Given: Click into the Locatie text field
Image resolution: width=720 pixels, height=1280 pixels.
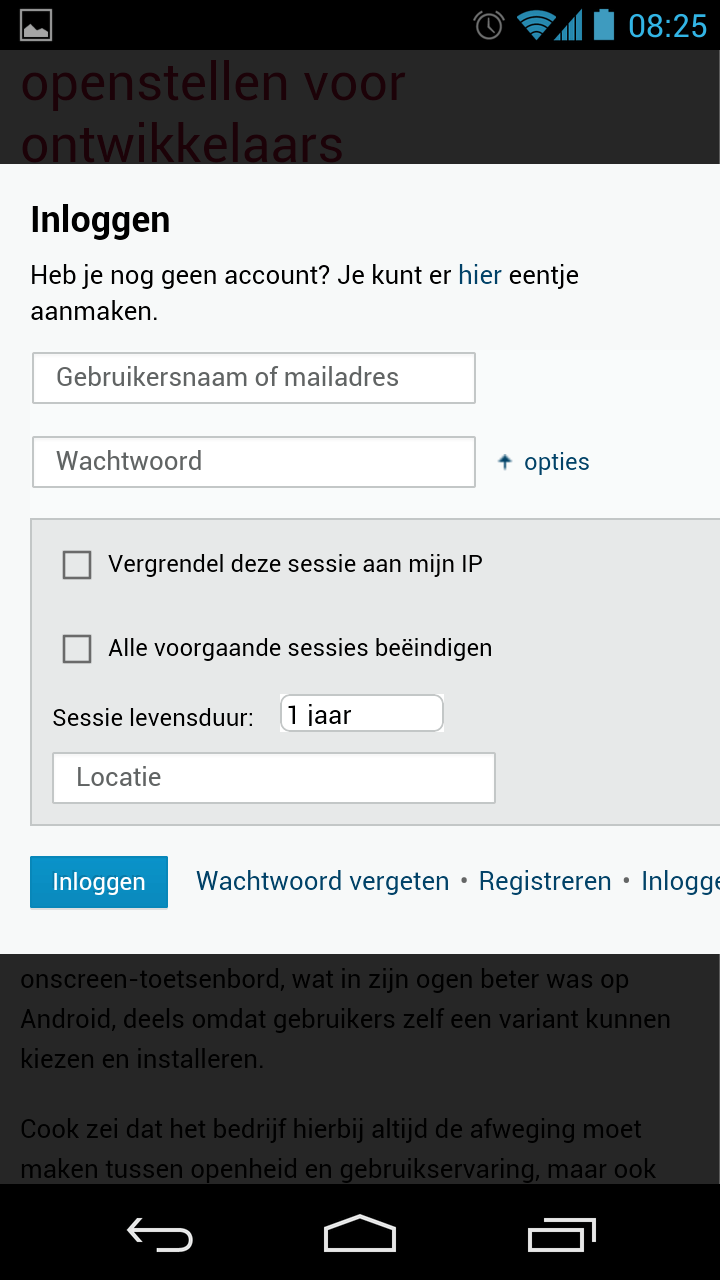Looking at the screenshot, I should click(x=274, y=778).
